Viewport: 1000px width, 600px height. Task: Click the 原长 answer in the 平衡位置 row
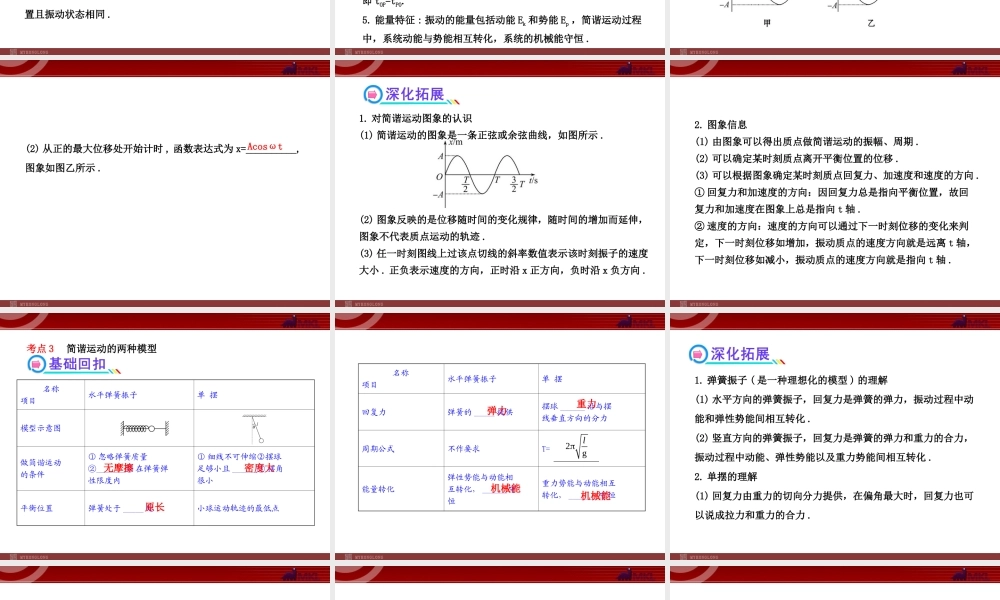tap(152, 507)
